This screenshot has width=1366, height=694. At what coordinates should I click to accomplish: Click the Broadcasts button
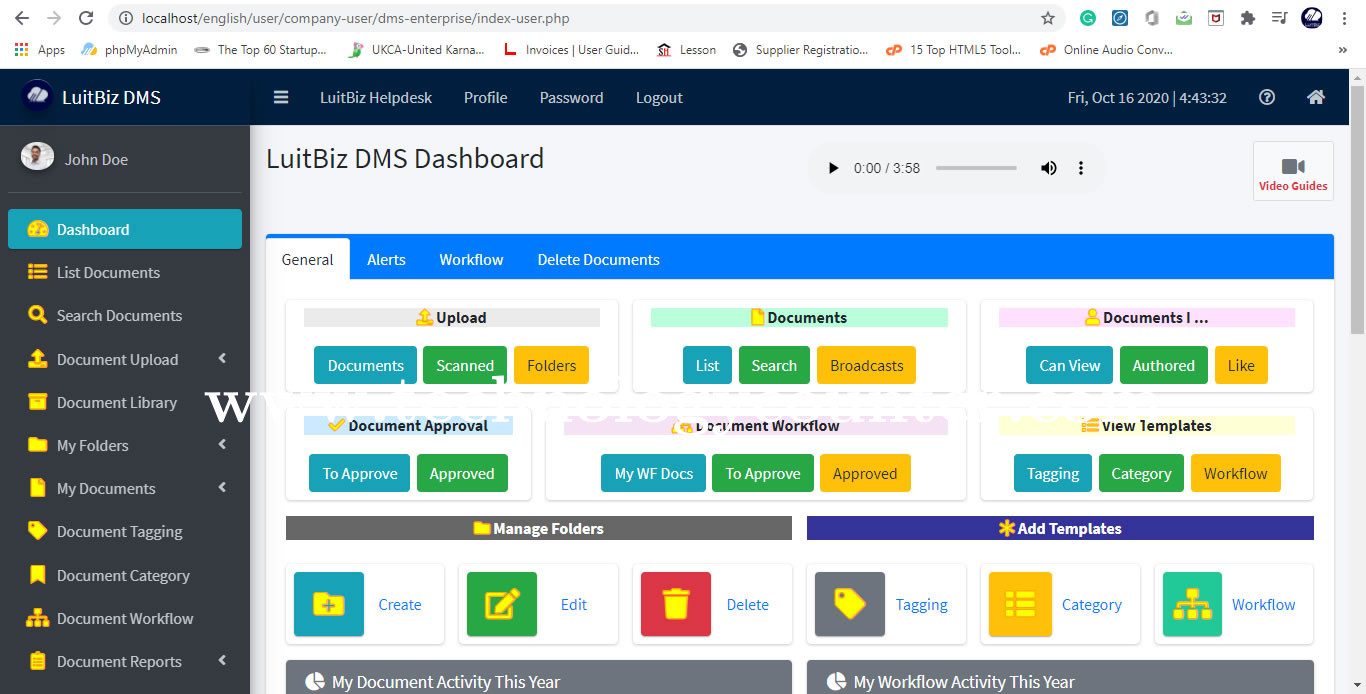point(866,365)
